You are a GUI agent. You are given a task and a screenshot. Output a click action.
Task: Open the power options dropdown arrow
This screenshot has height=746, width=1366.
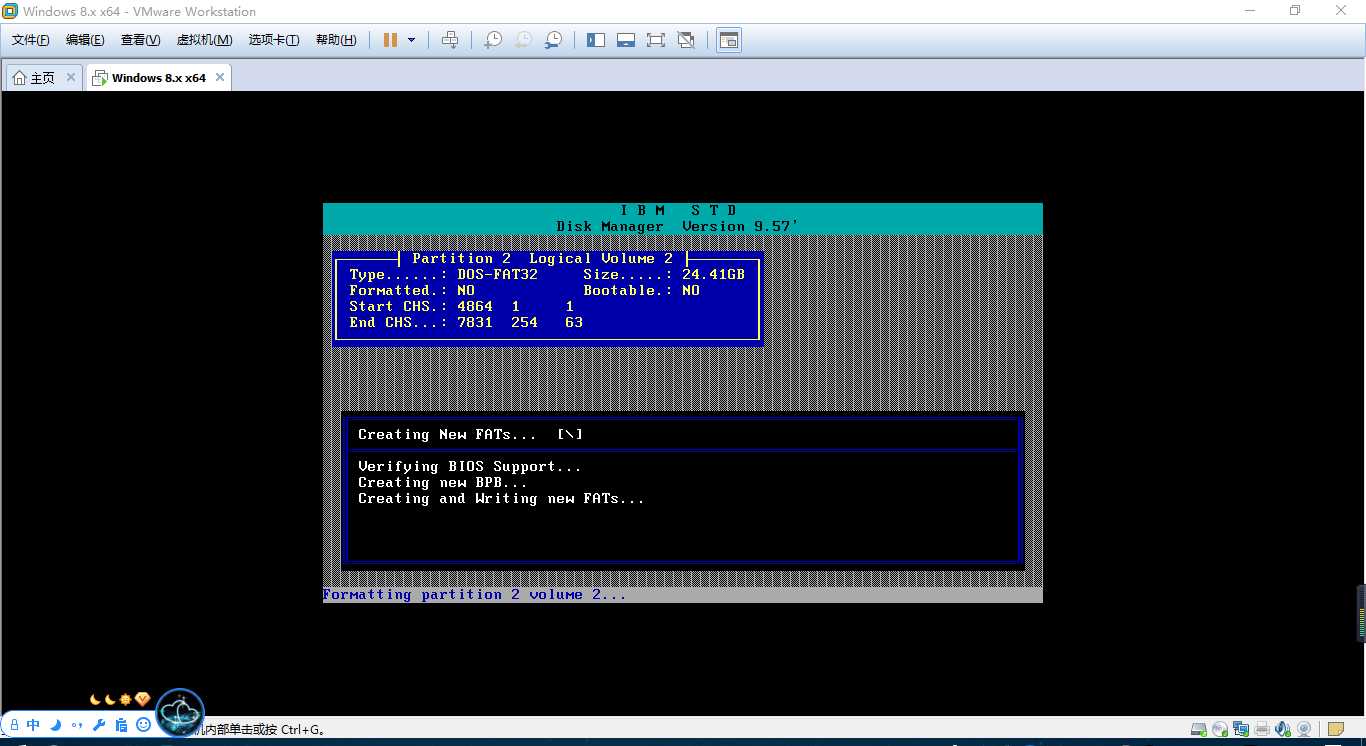(412, 40)
